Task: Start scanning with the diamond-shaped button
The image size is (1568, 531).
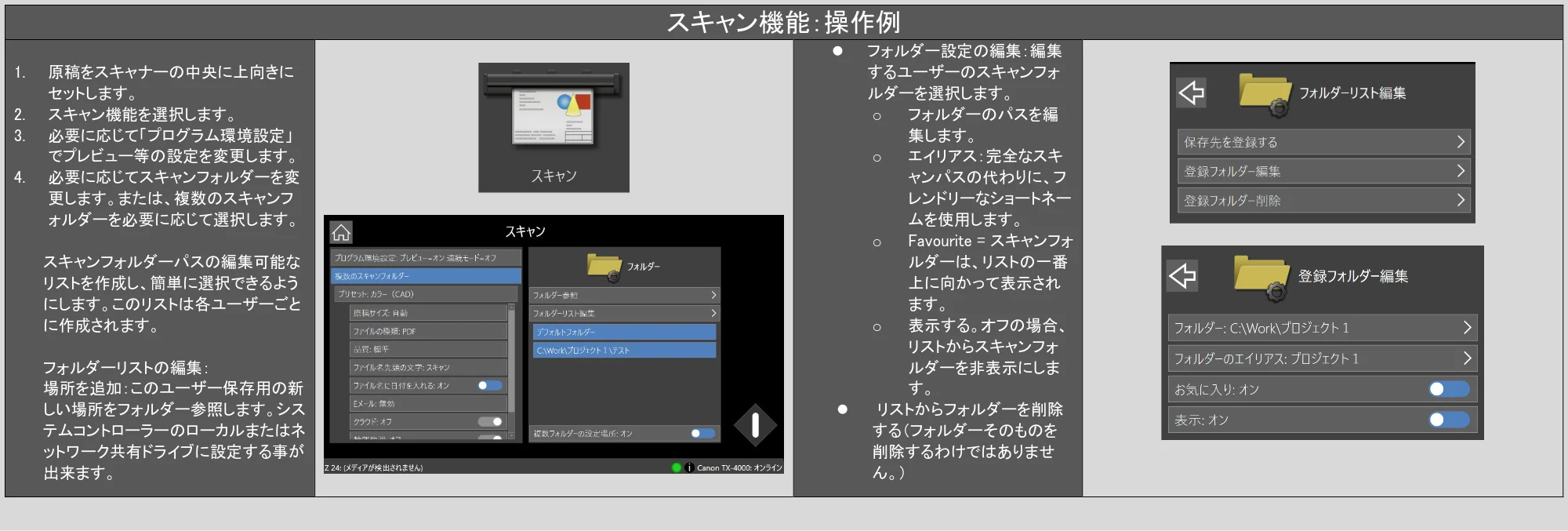Action: click(755, 425)
